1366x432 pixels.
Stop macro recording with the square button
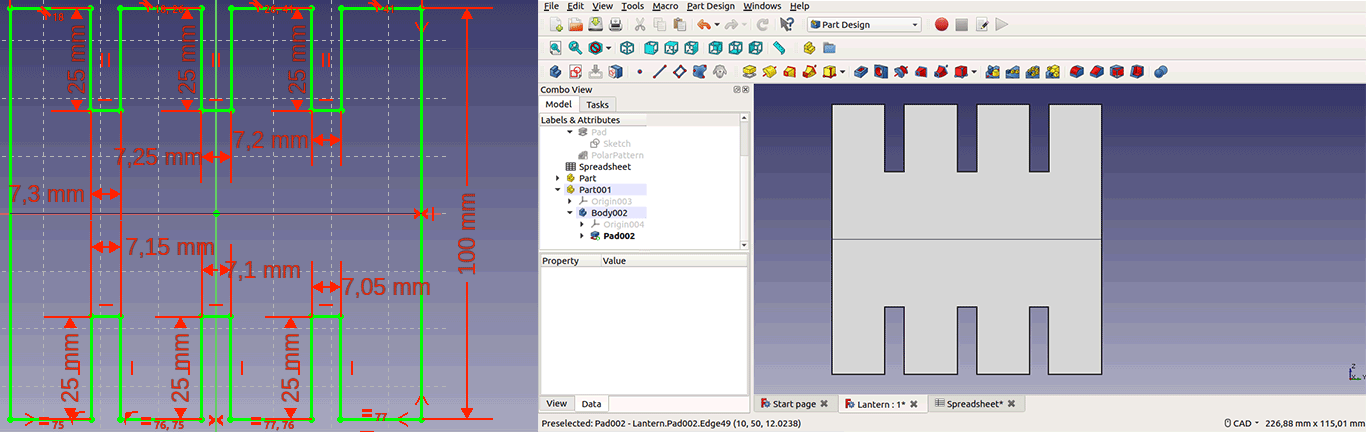click(961, 25)
